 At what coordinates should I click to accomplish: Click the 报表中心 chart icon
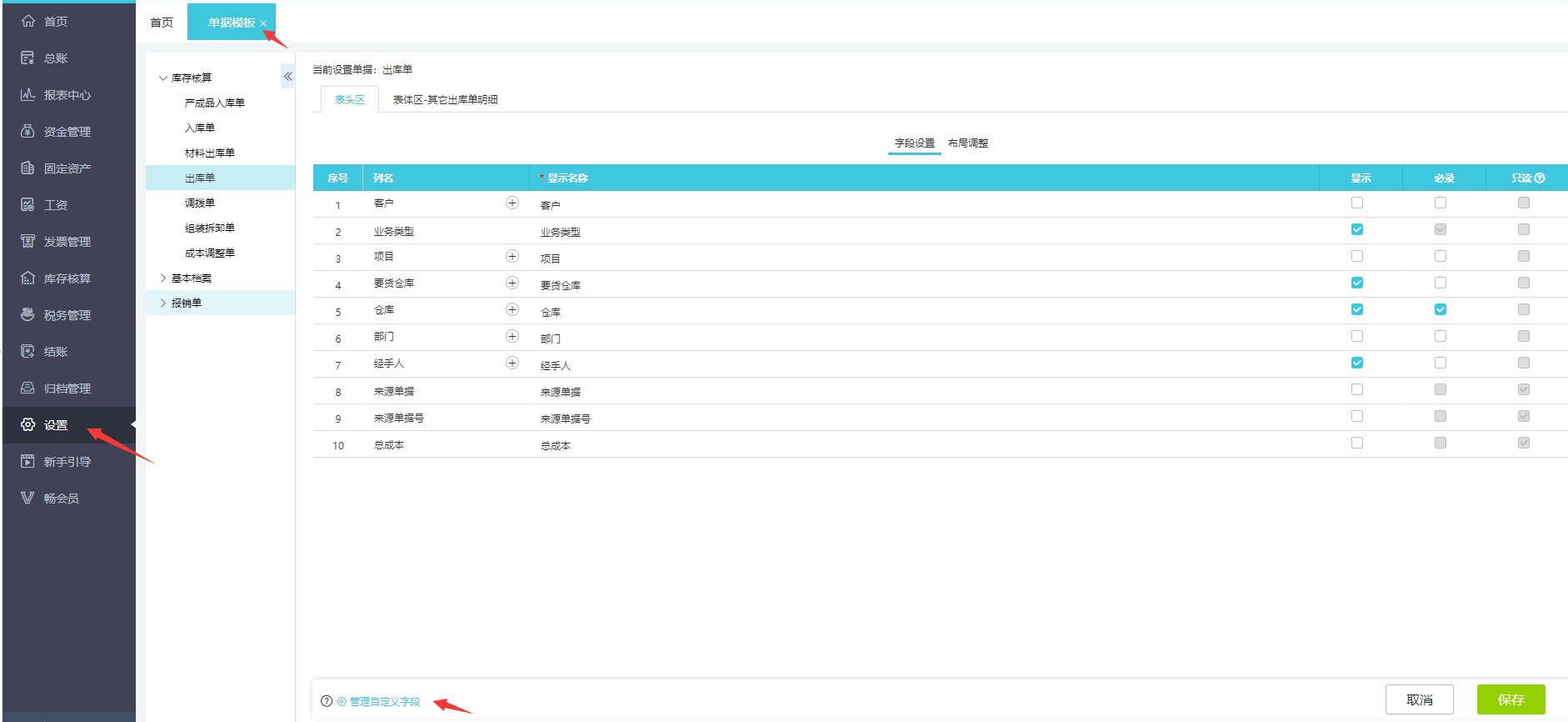[27, 94]
